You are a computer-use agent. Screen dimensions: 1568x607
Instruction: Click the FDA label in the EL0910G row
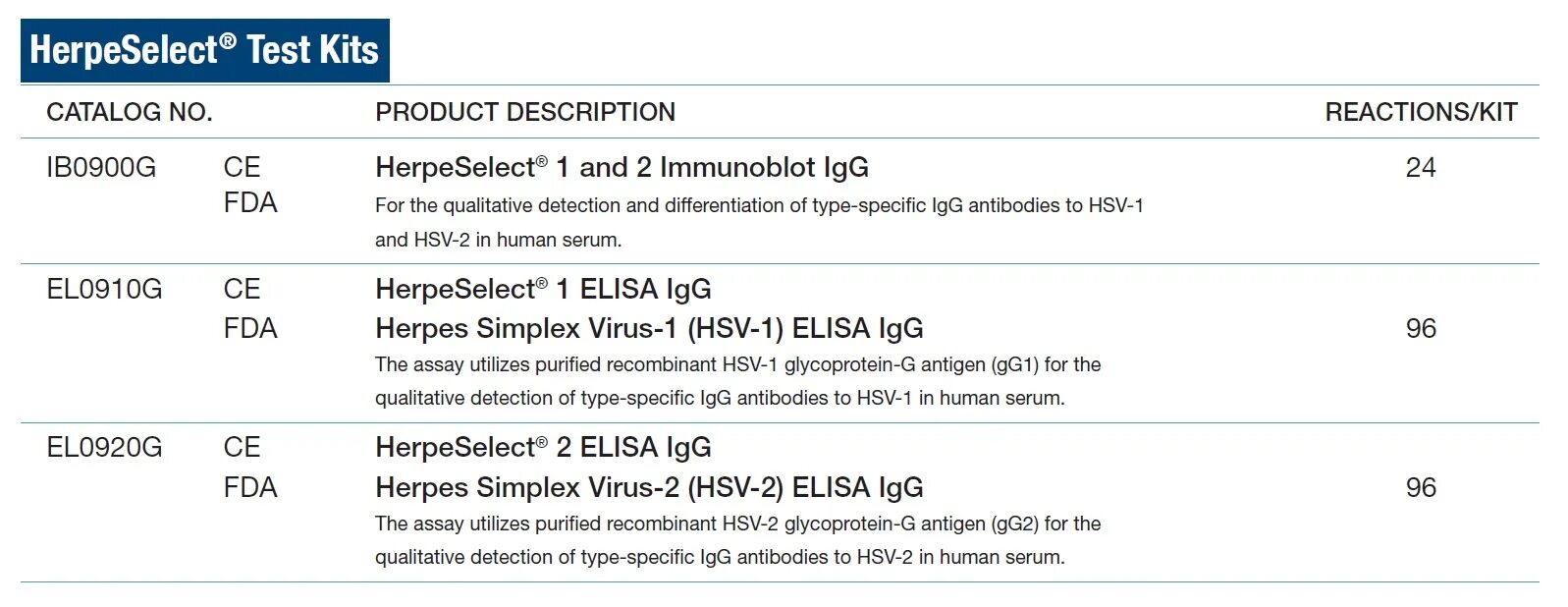point(250,329)
